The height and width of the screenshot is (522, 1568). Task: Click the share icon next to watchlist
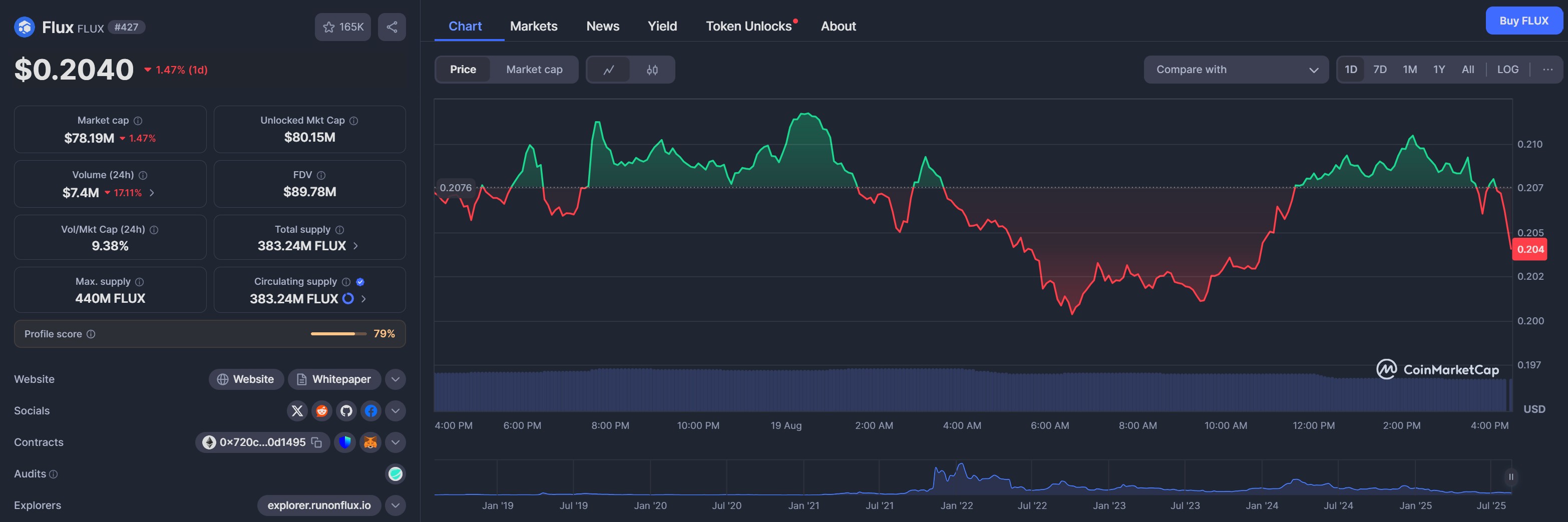coord(391,27)
